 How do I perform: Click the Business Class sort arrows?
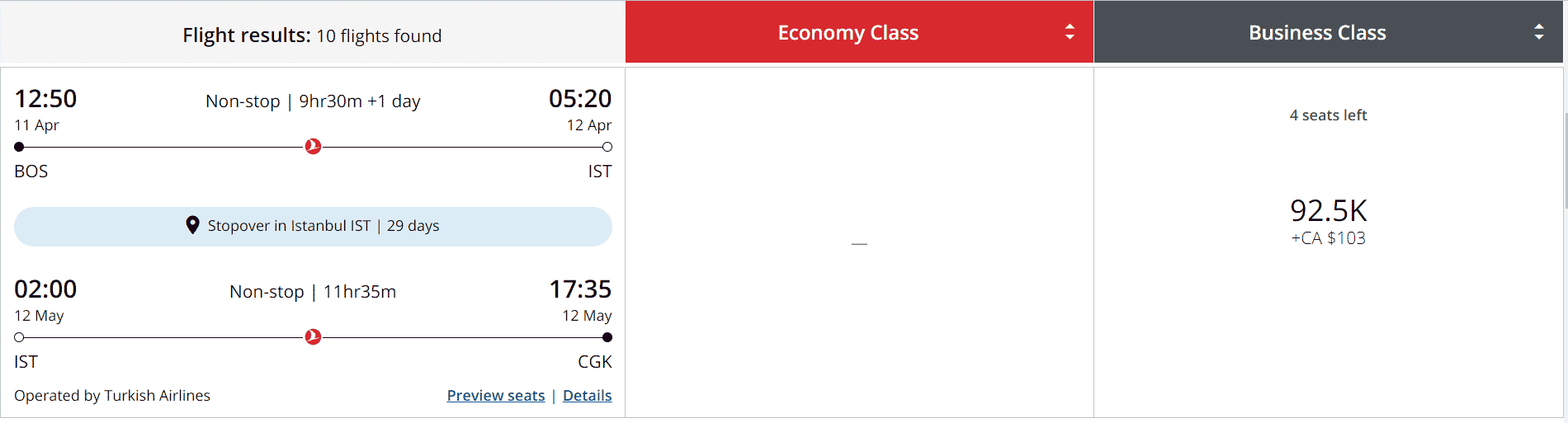[1539, 32]
